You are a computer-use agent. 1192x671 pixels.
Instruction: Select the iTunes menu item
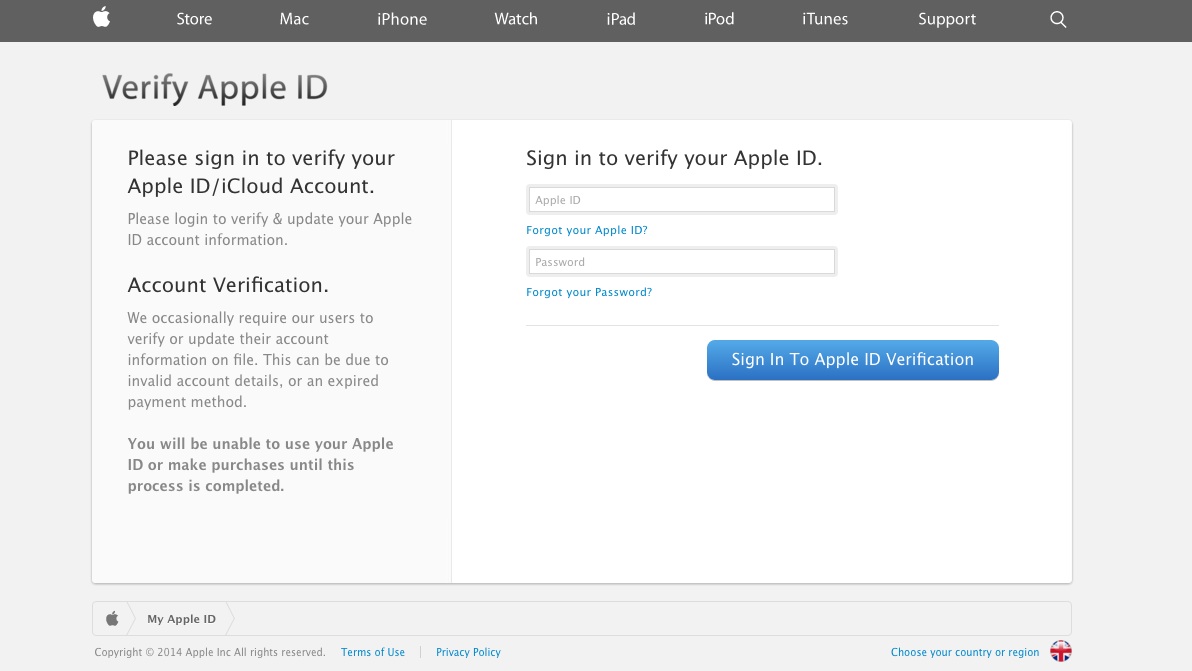pyautogui.click(x=825, y=19)
